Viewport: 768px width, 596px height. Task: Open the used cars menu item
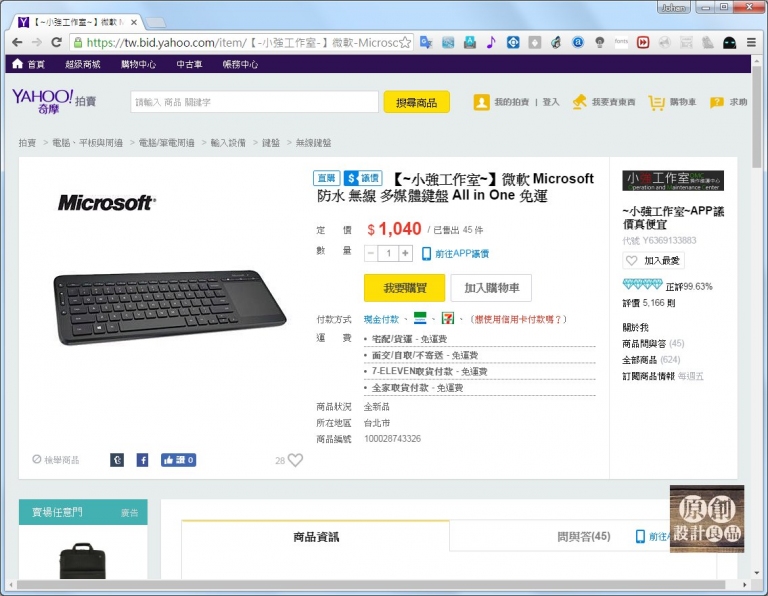(x=189, y=64)
